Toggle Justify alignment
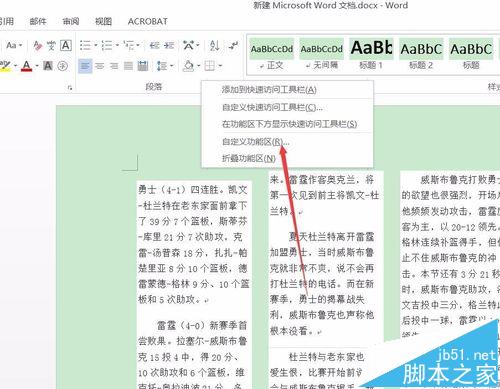Screen dimensions: 500x389 (128, 66)
